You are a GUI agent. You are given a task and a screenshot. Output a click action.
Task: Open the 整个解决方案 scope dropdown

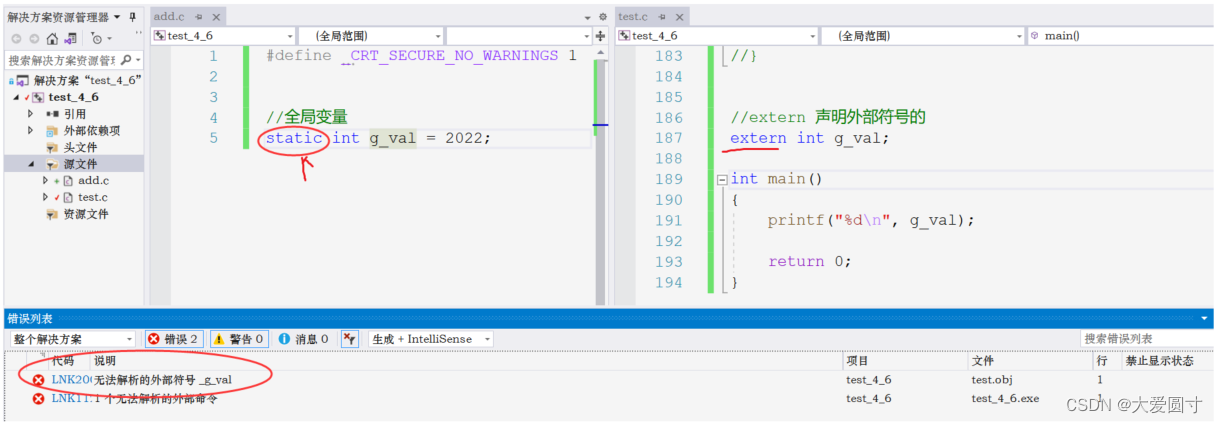click(72, 339)
